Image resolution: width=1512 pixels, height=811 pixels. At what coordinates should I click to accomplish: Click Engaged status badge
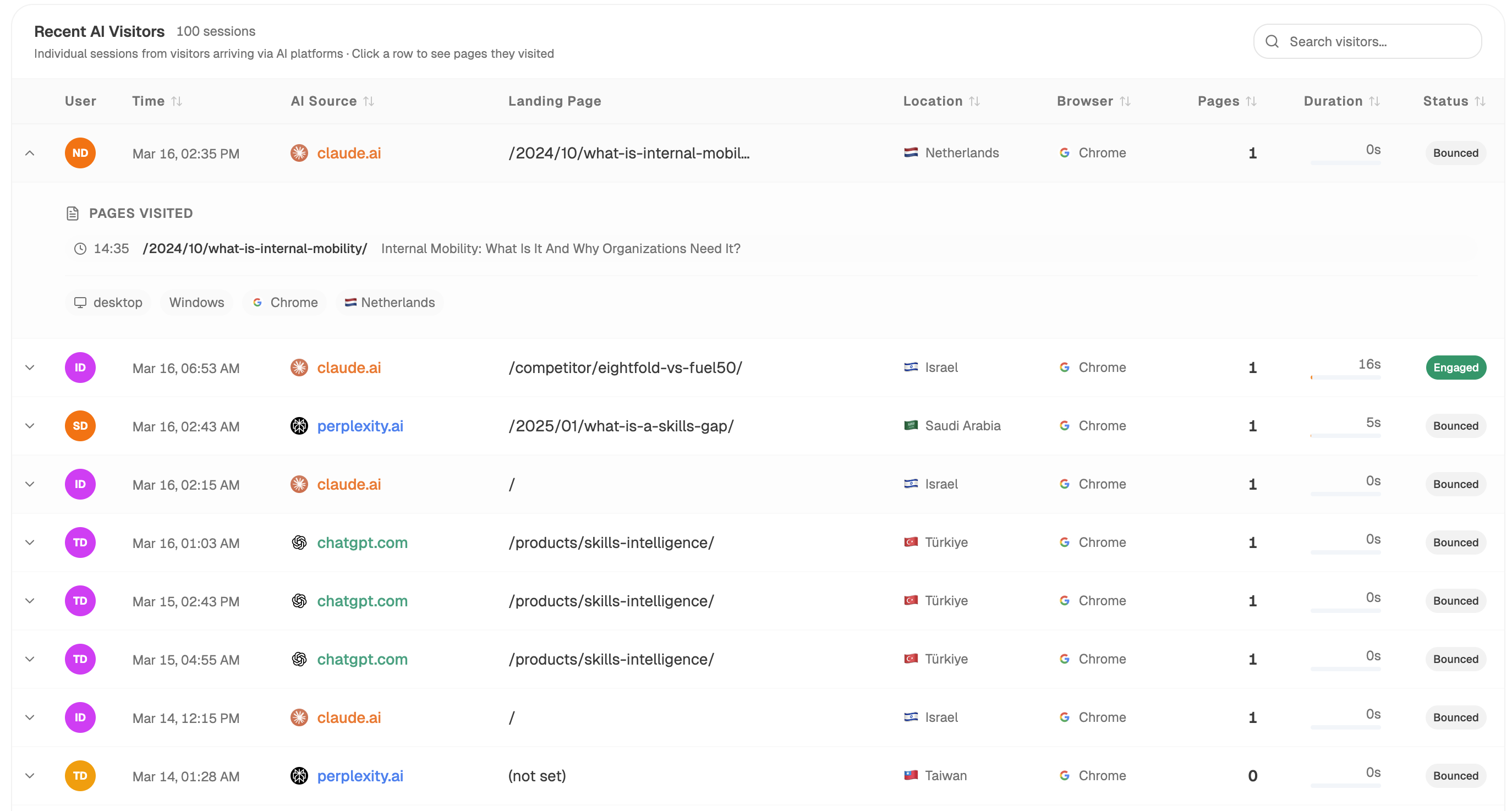[x=1456, y=368]
